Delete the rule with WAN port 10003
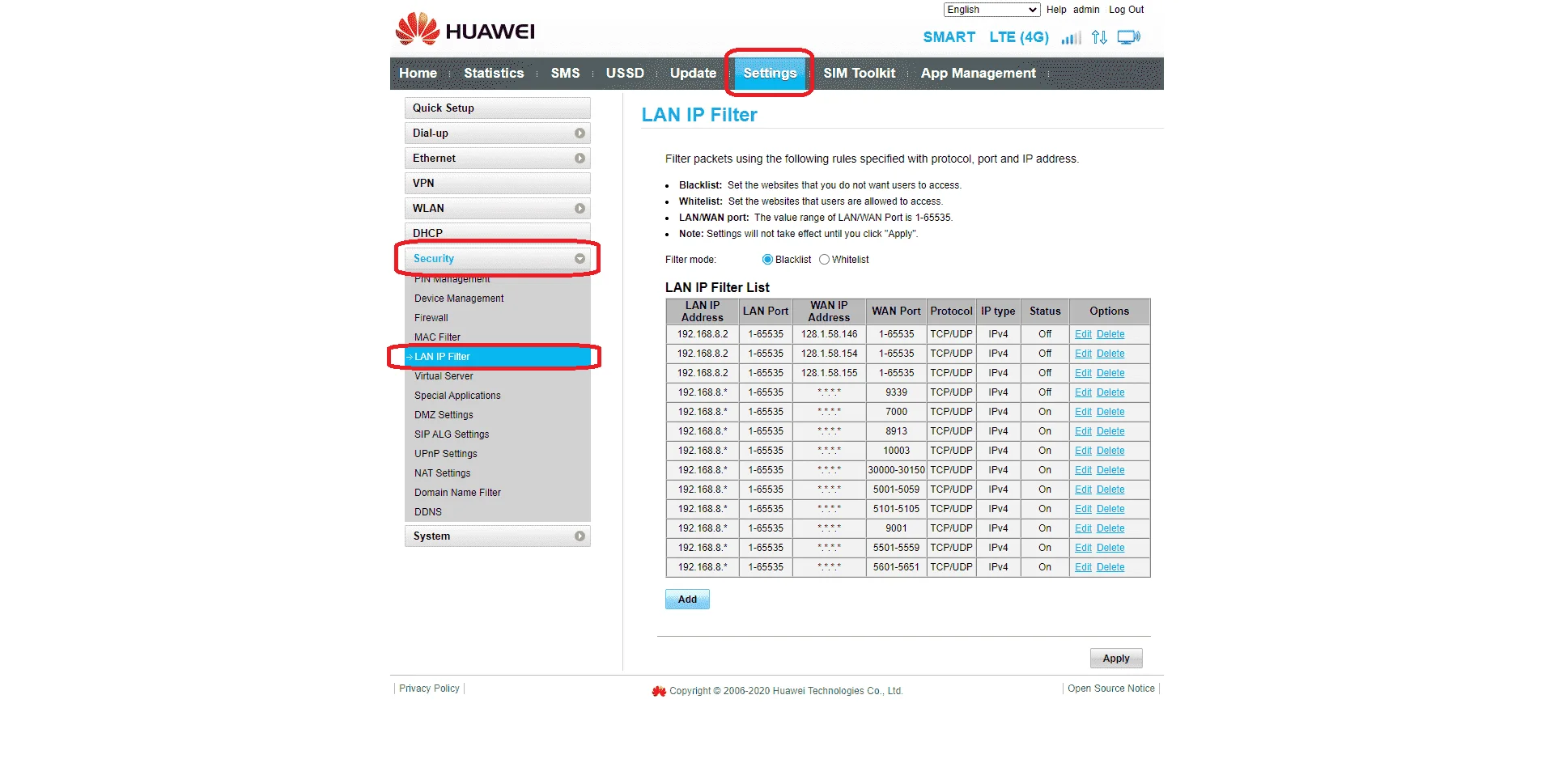The height and width of the screenshot is (784, 1554). pyautogui.click(x=1110, y=451)
